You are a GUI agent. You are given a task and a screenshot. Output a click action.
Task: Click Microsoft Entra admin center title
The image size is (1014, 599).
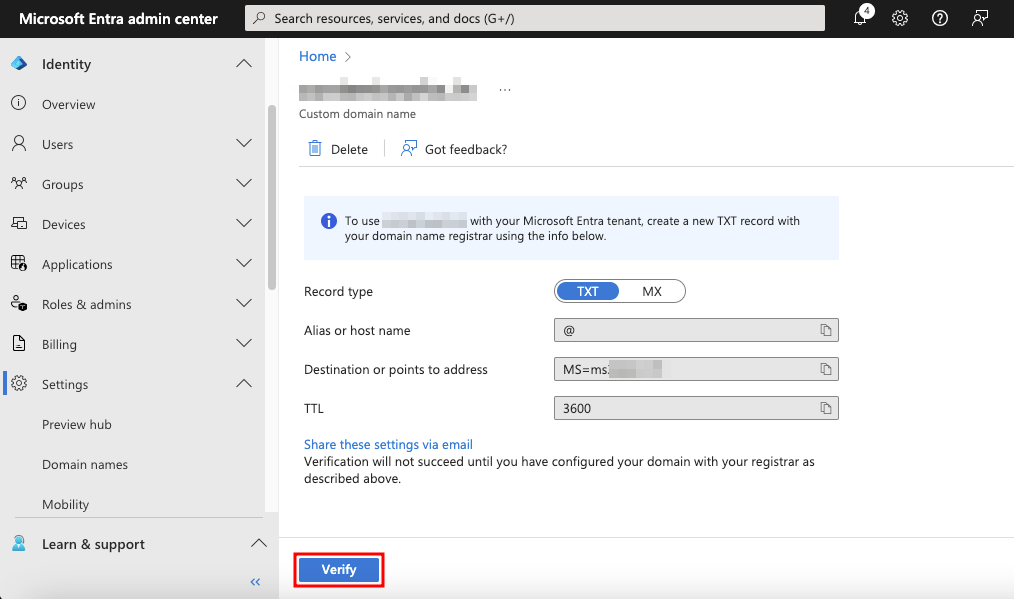[x=118, y=19]
